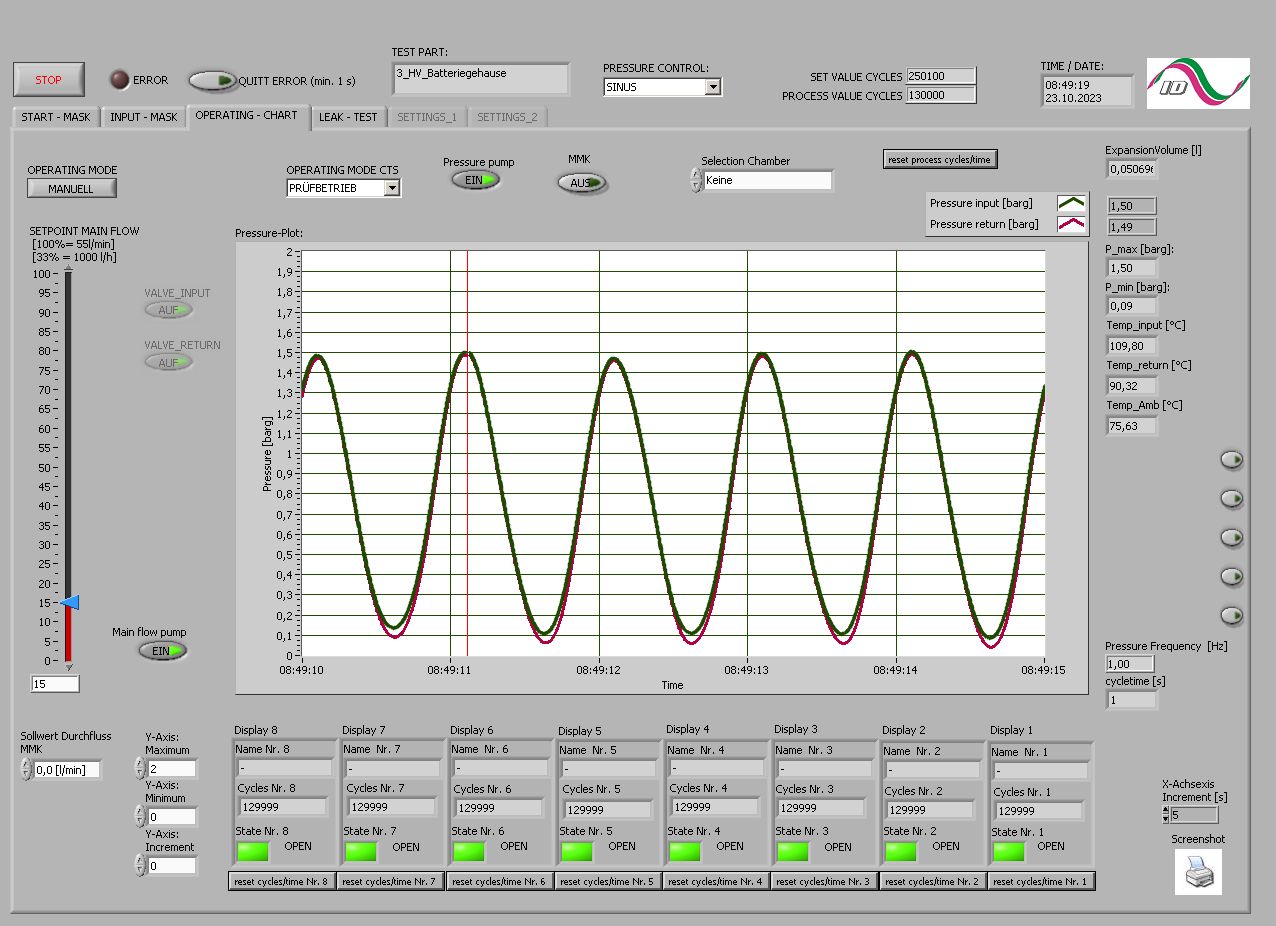Toggle the second round switch below Temp_Amb
Viewport: 1276px width, 926px height.
coord(1231,498)
